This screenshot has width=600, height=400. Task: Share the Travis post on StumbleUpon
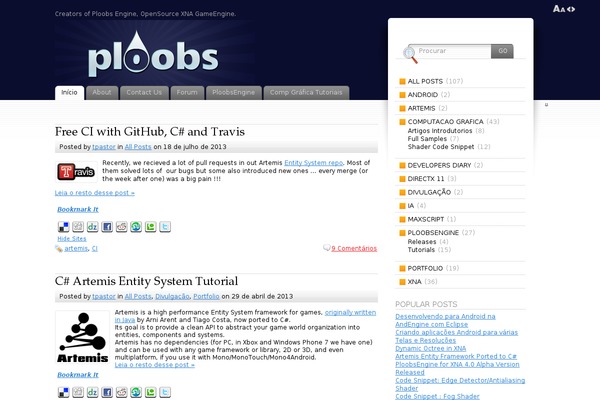(x=136, y=227)
